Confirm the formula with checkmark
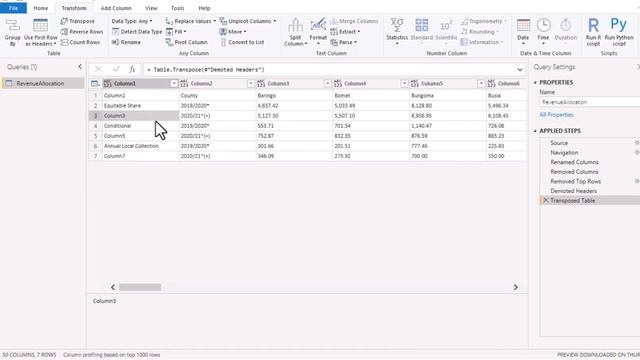 coord(116,69)
